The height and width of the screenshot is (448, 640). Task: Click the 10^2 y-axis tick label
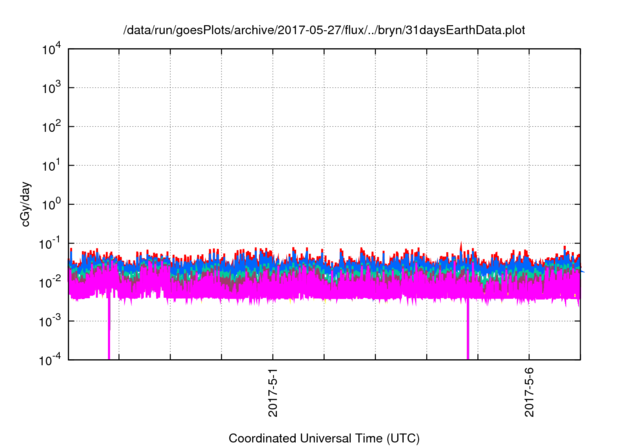(51, 127)
